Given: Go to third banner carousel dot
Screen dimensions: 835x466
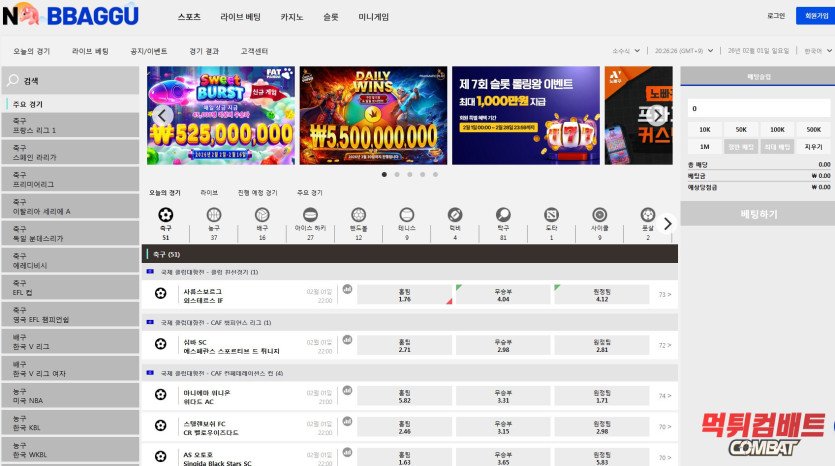Looking at the screenshot, I should click(410, 174).
